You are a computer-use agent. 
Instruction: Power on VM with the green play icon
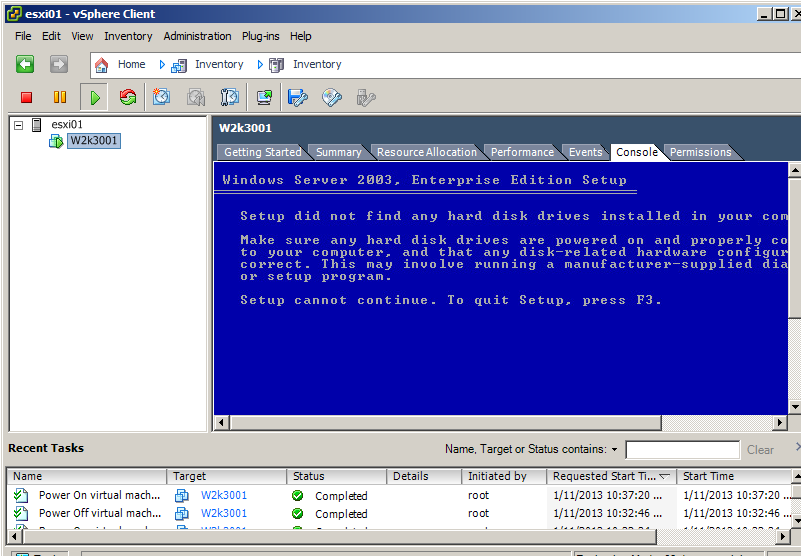coord(95,97)
